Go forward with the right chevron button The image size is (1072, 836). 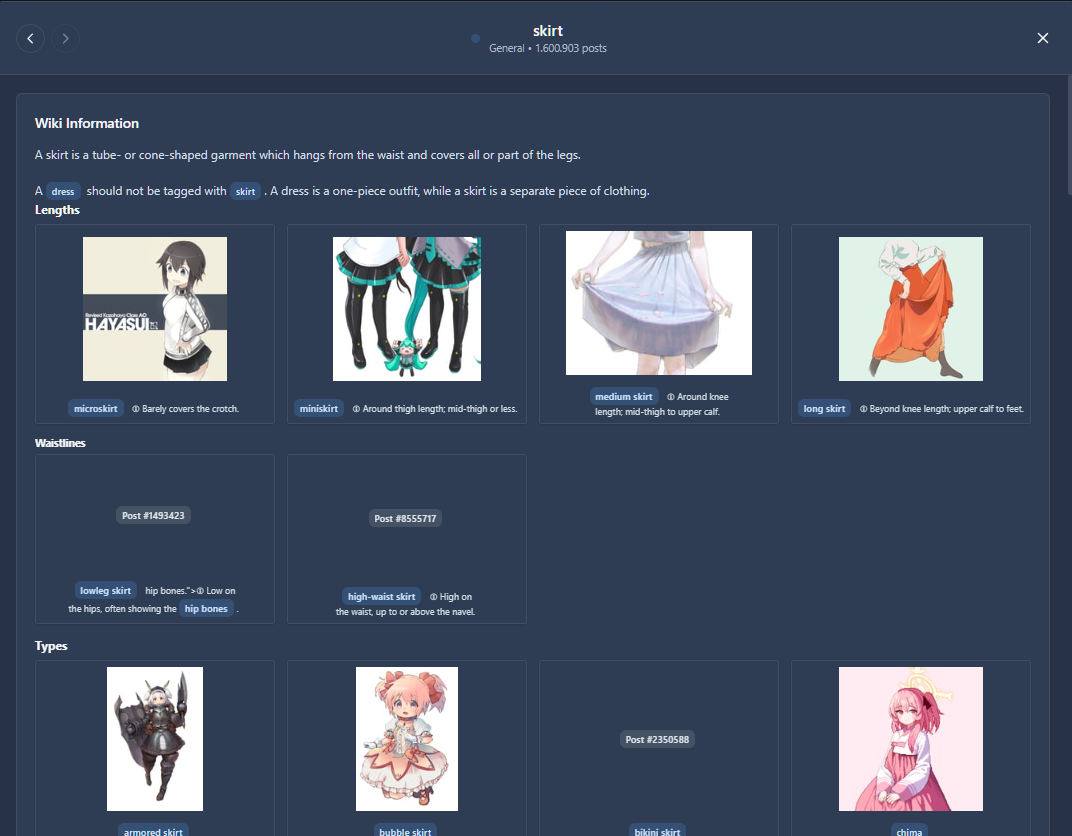[66, 38]
